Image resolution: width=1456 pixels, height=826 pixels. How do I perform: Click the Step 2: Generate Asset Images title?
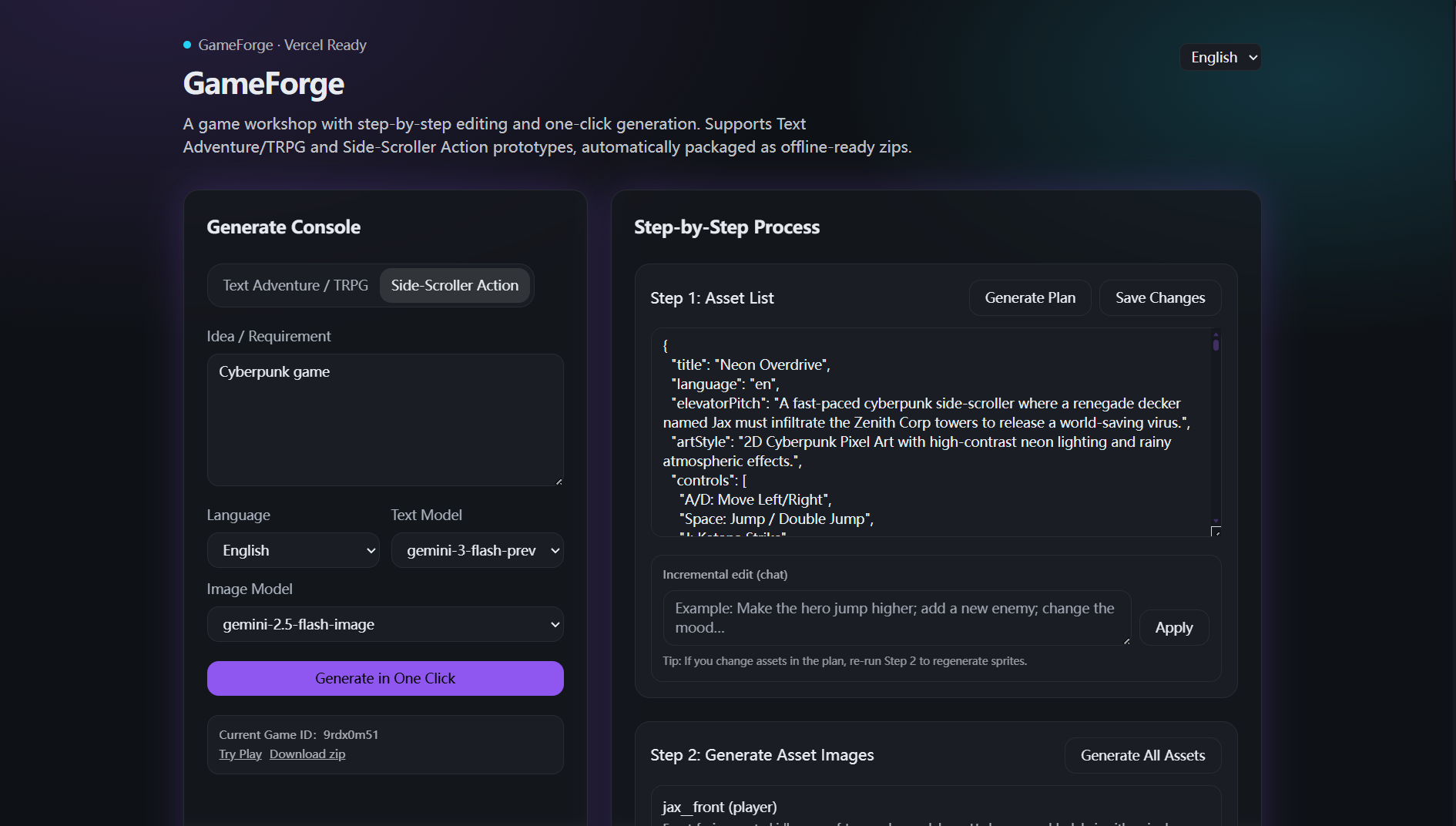(762, 755)
